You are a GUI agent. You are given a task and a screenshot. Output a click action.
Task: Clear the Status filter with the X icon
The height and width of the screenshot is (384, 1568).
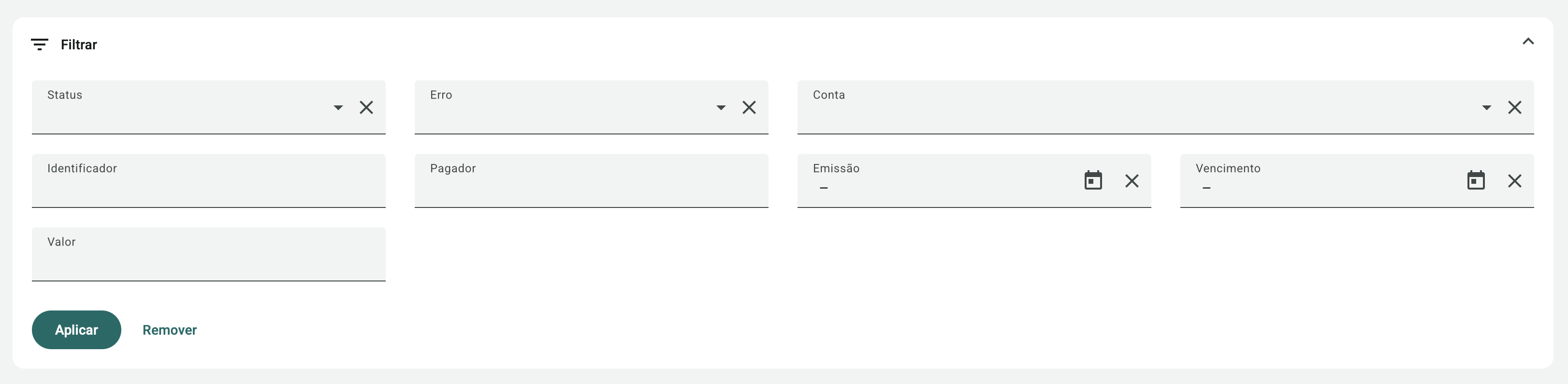pyautogui.click(x=366, y=107)
